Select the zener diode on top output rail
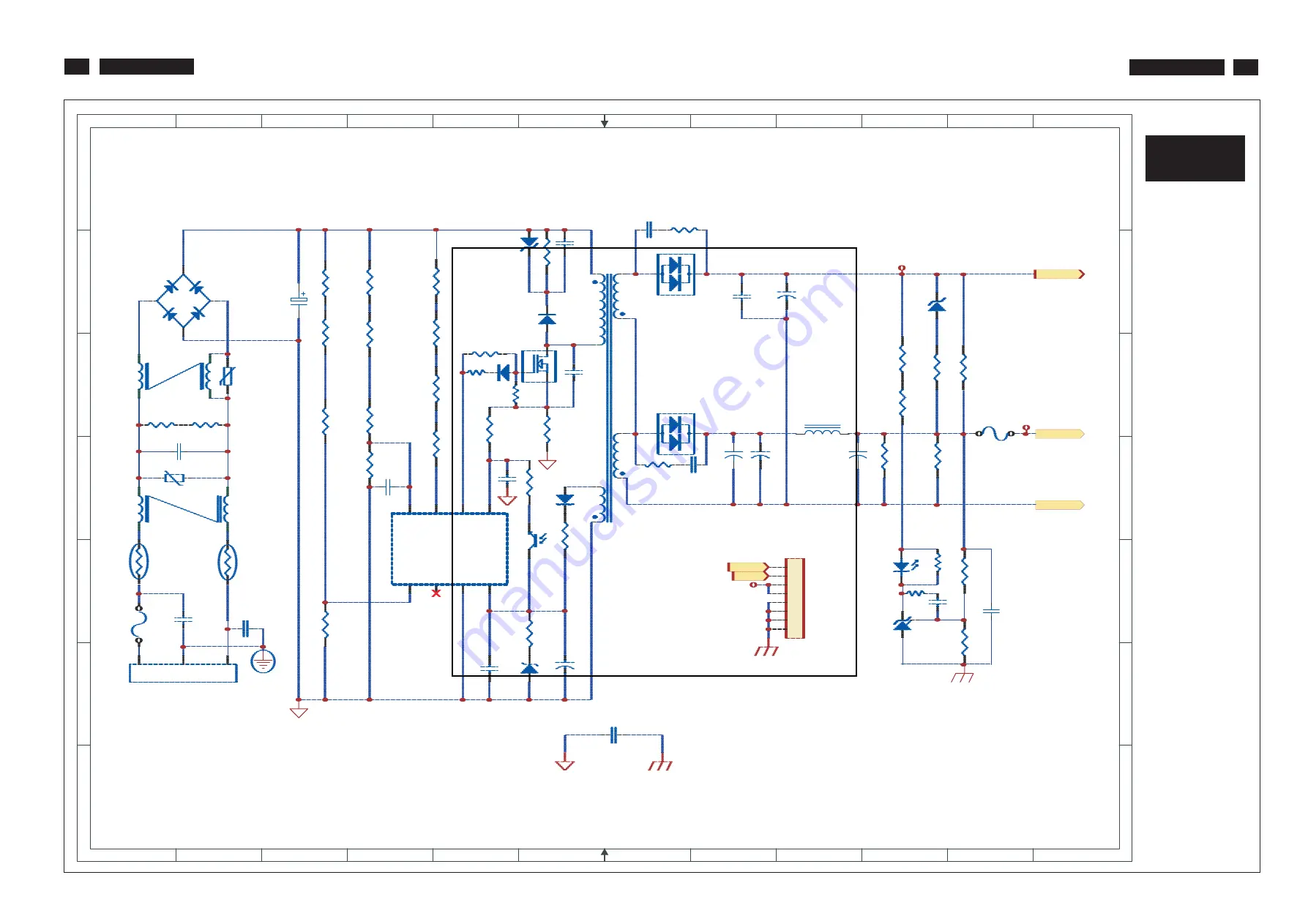 pyautogui.click(x=937, y=305)
